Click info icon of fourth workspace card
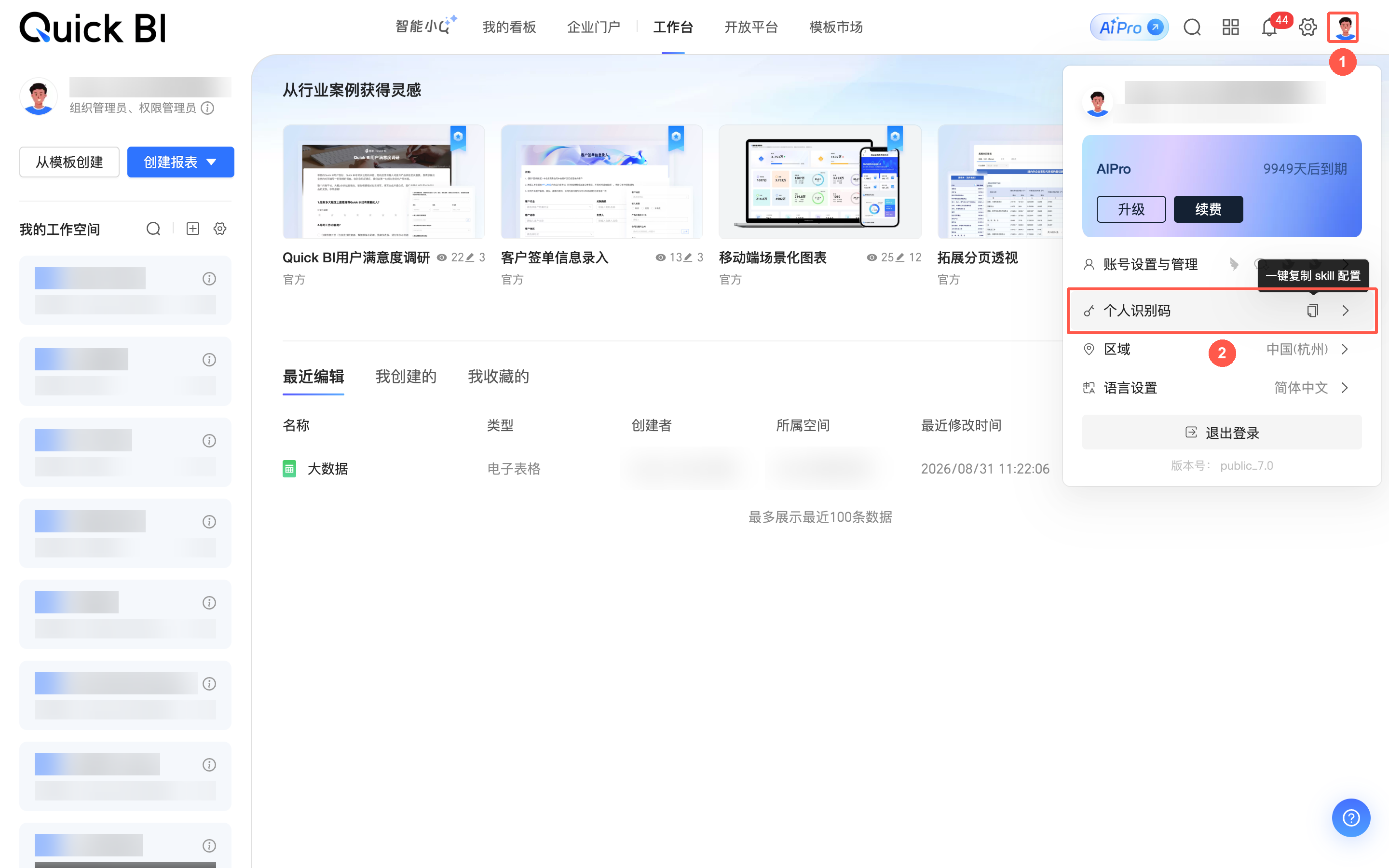The image size is (1389, 868). [209, 521]
